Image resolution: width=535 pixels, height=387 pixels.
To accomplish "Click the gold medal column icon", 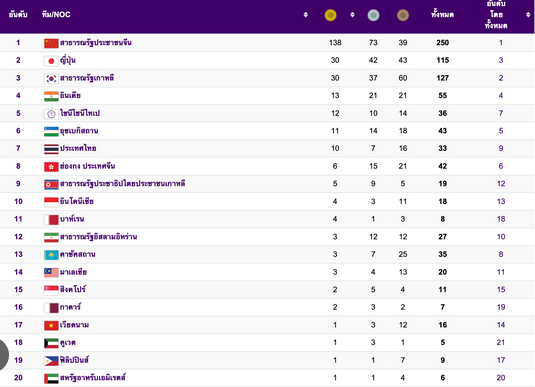I will click(330, 15).
